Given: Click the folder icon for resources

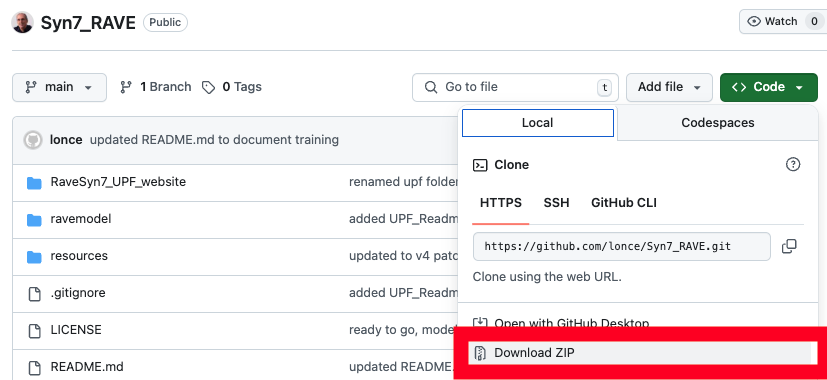Looking at the screenshot, I should coord(34,257).
